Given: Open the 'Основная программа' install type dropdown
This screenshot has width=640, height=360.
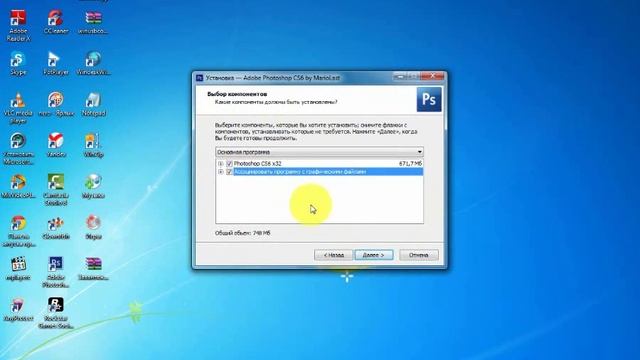Looking at the screenshot, I should point(319,152).
